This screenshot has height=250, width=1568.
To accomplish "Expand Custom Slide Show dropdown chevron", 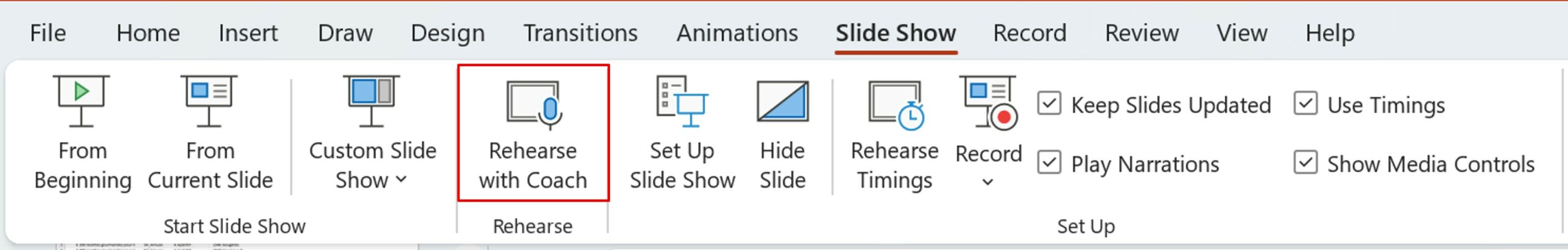I will click(401, 180).
